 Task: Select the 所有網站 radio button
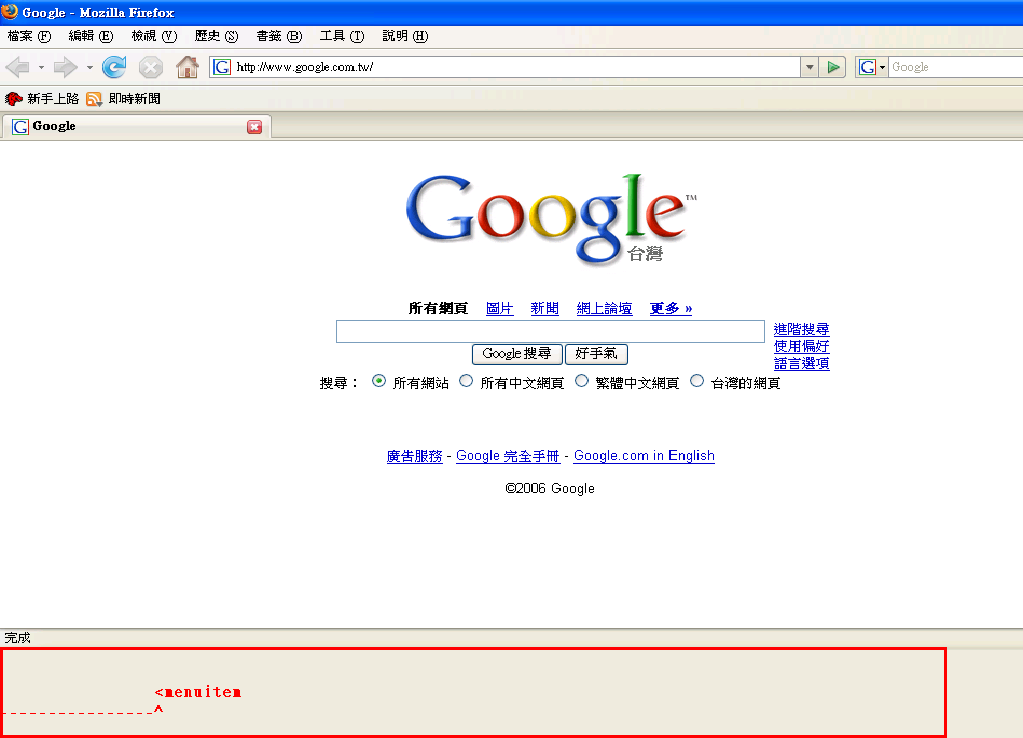[x=378, y=381]
